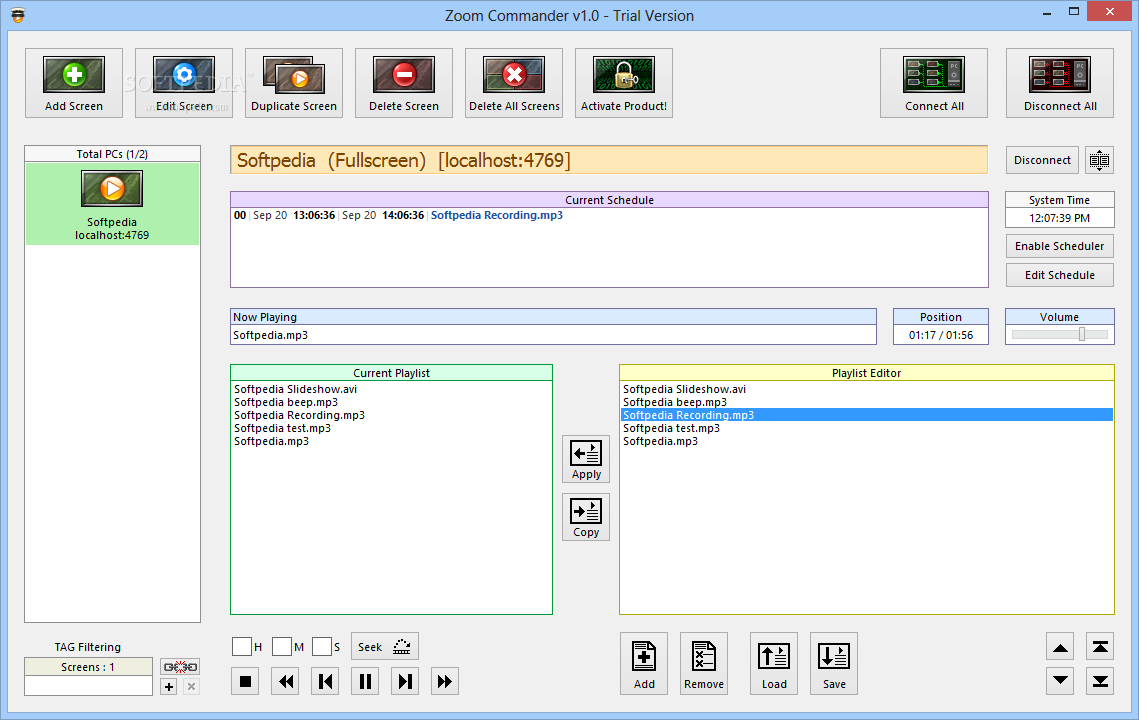This screenshot has width=1139, height=720.
Task: Click Delete All Screens icon
Action: tap(514, 83)
